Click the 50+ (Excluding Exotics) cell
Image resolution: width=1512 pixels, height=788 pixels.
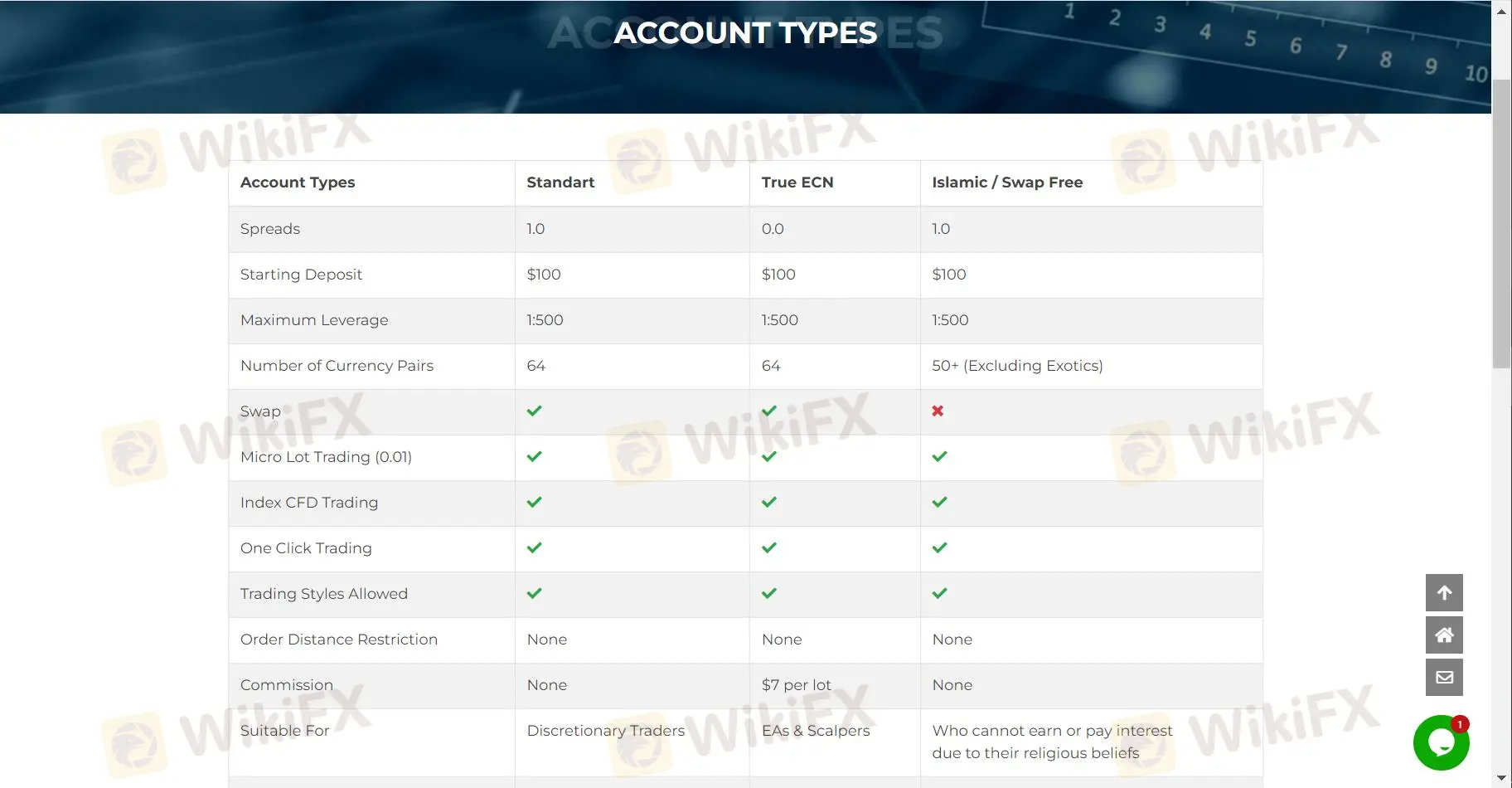pyautogui.click(x=1017, y=366)
